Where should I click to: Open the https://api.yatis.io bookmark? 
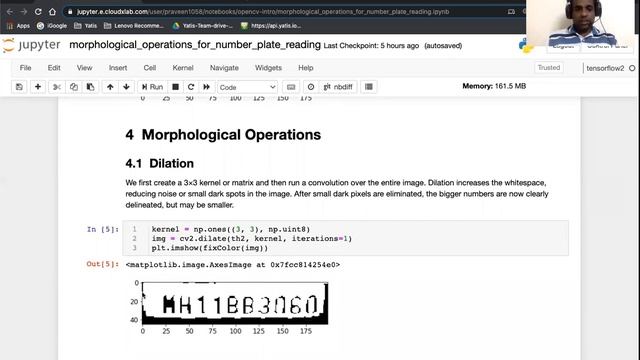click(271, 26)
